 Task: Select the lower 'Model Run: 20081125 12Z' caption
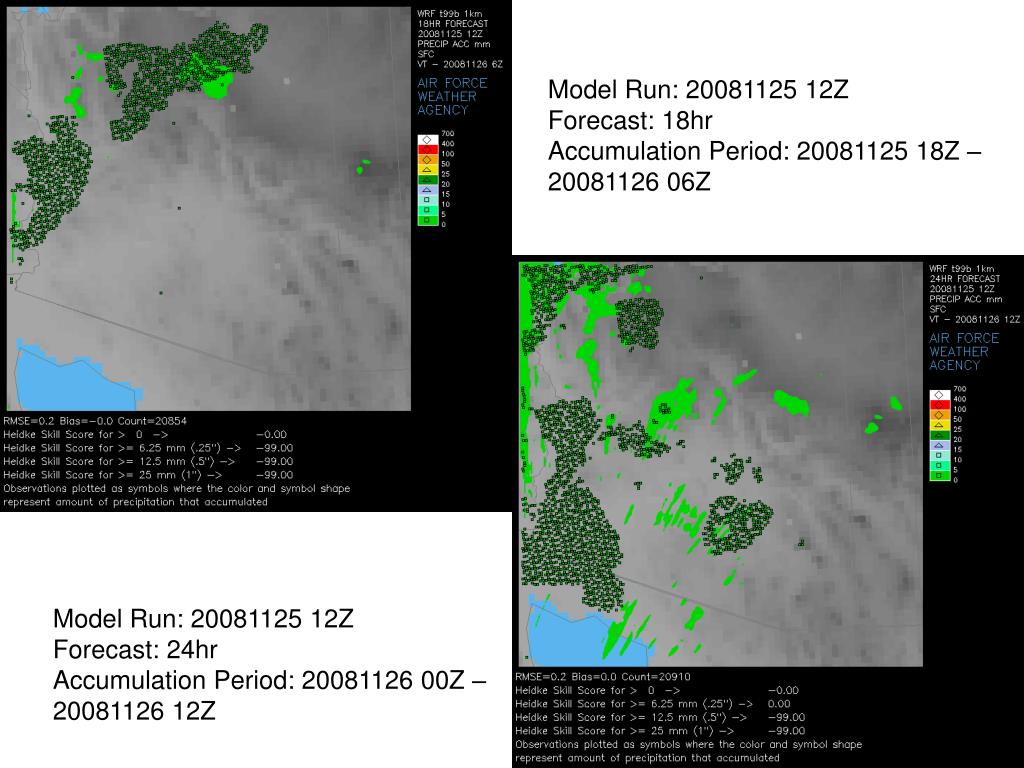tap(203, 619)
